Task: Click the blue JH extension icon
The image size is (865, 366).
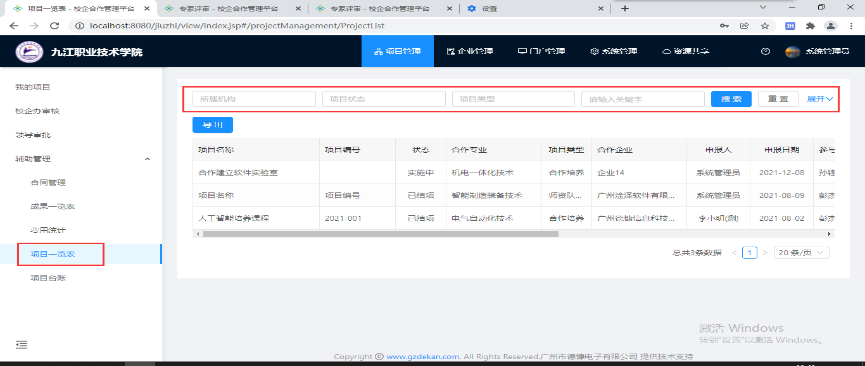Action: (x=789, y=25)
